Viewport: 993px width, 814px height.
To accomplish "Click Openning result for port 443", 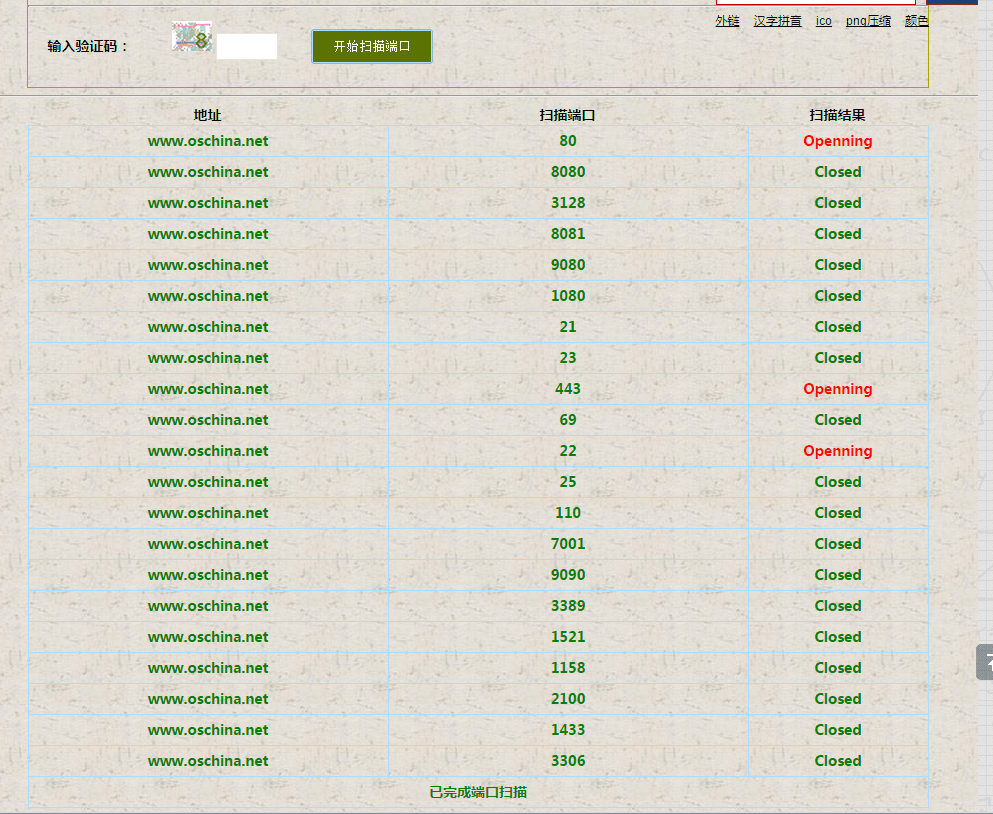I will (x=838, y=389).
